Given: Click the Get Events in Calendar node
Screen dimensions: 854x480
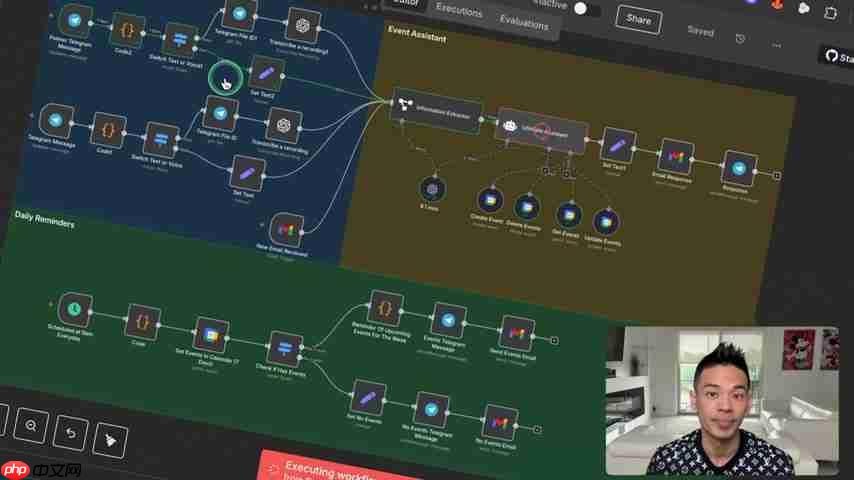Looking at the screenshot, I should (211, 334).
